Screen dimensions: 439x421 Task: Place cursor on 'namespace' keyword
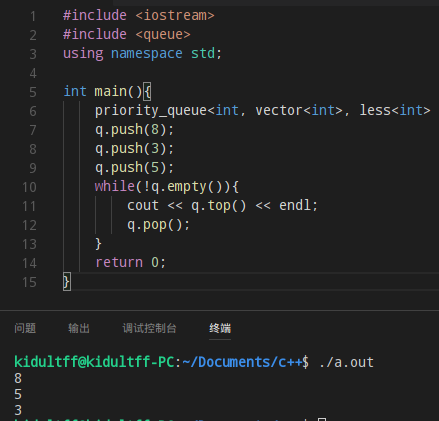[x=147, y=54]
